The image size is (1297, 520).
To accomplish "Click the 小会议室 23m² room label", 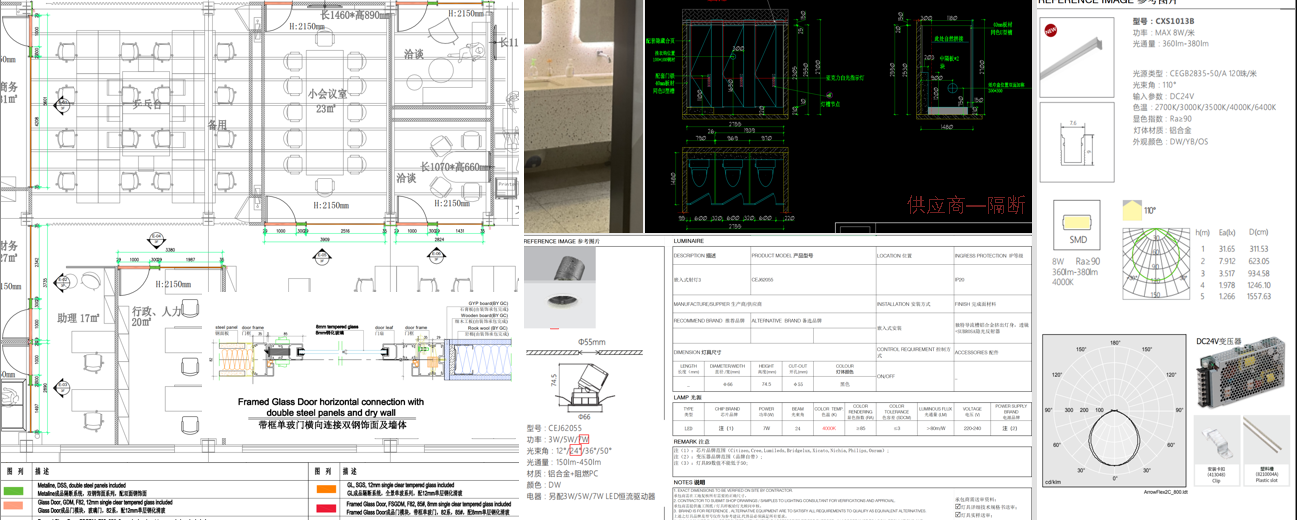I will click(x=327, y=100).
